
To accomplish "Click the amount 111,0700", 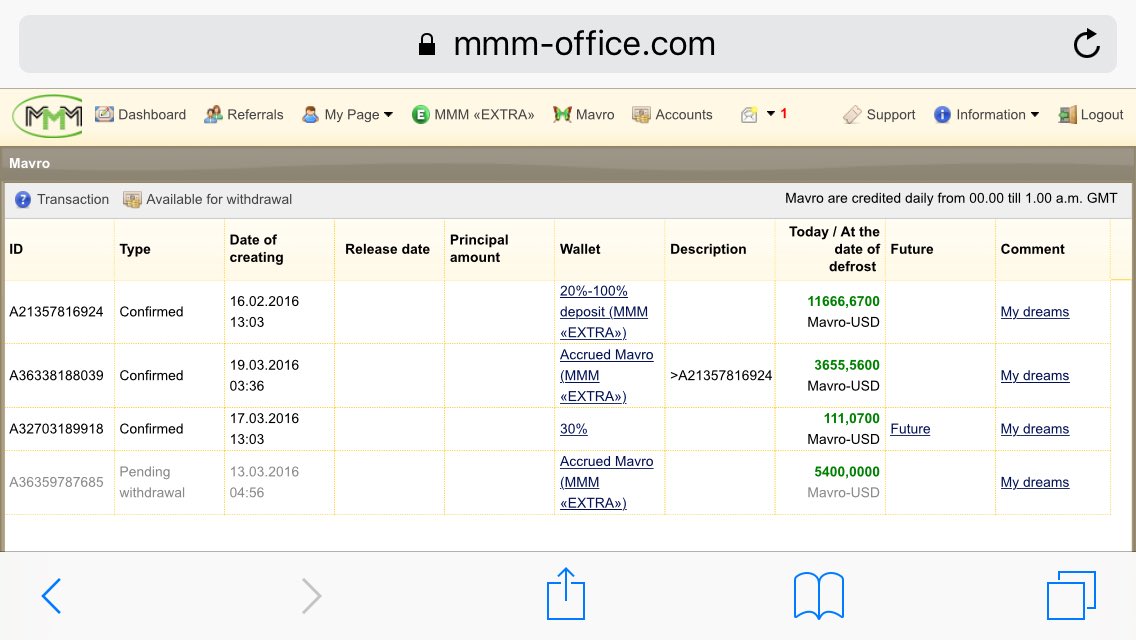I will [x=851, y=419].
